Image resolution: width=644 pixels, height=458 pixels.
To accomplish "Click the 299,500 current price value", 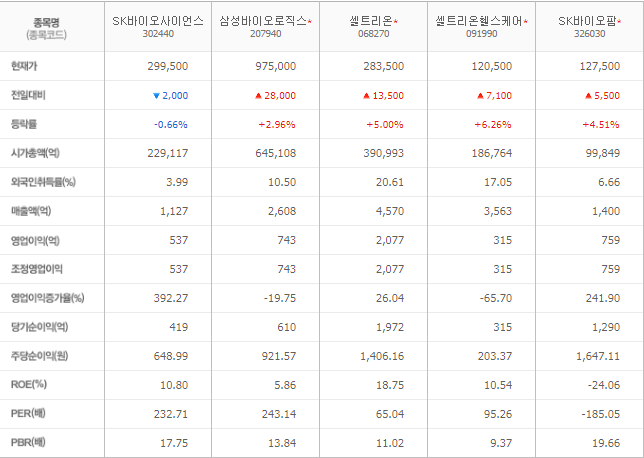I will (x=168, y=66).
